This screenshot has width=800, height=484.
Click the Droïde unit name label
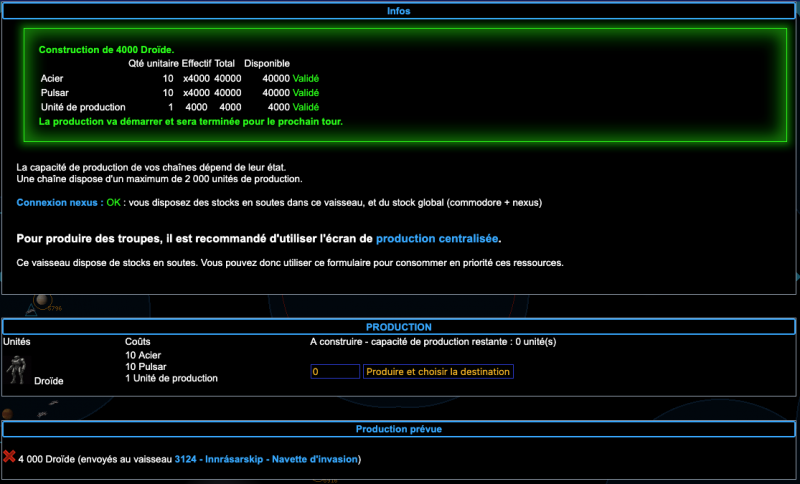click(x=48, y=381)
